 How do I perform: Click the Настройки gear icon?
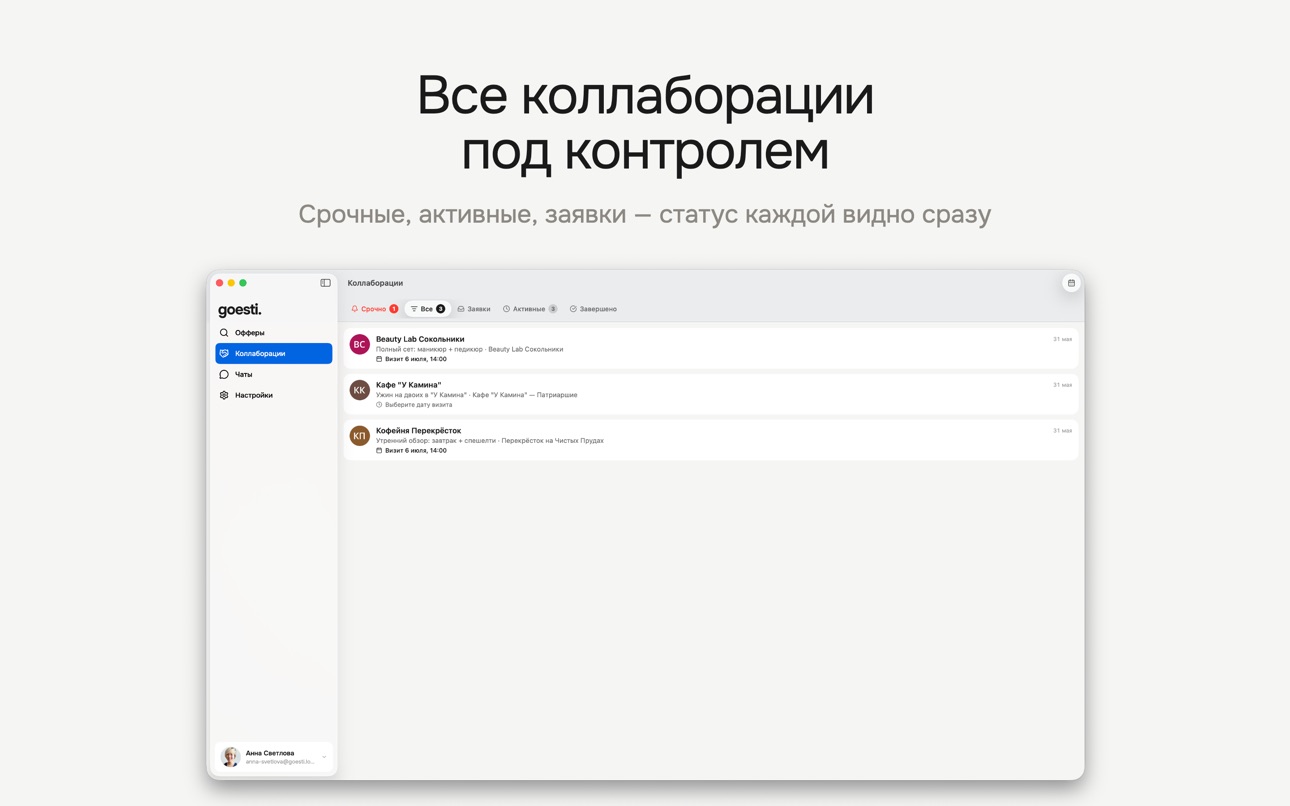tap(224, 396)
